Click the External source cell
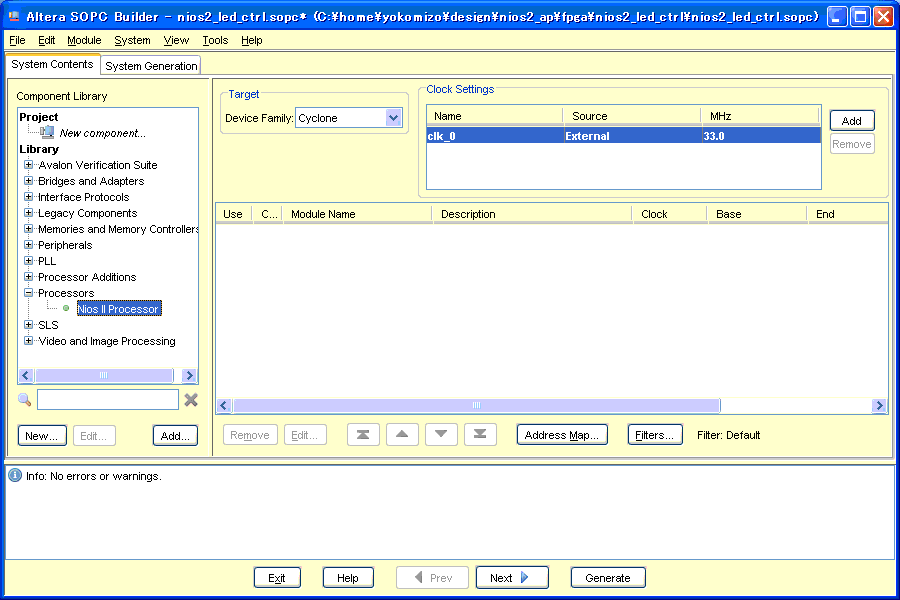The width and height of the screenshot is (900, 600). pos(633,136)
